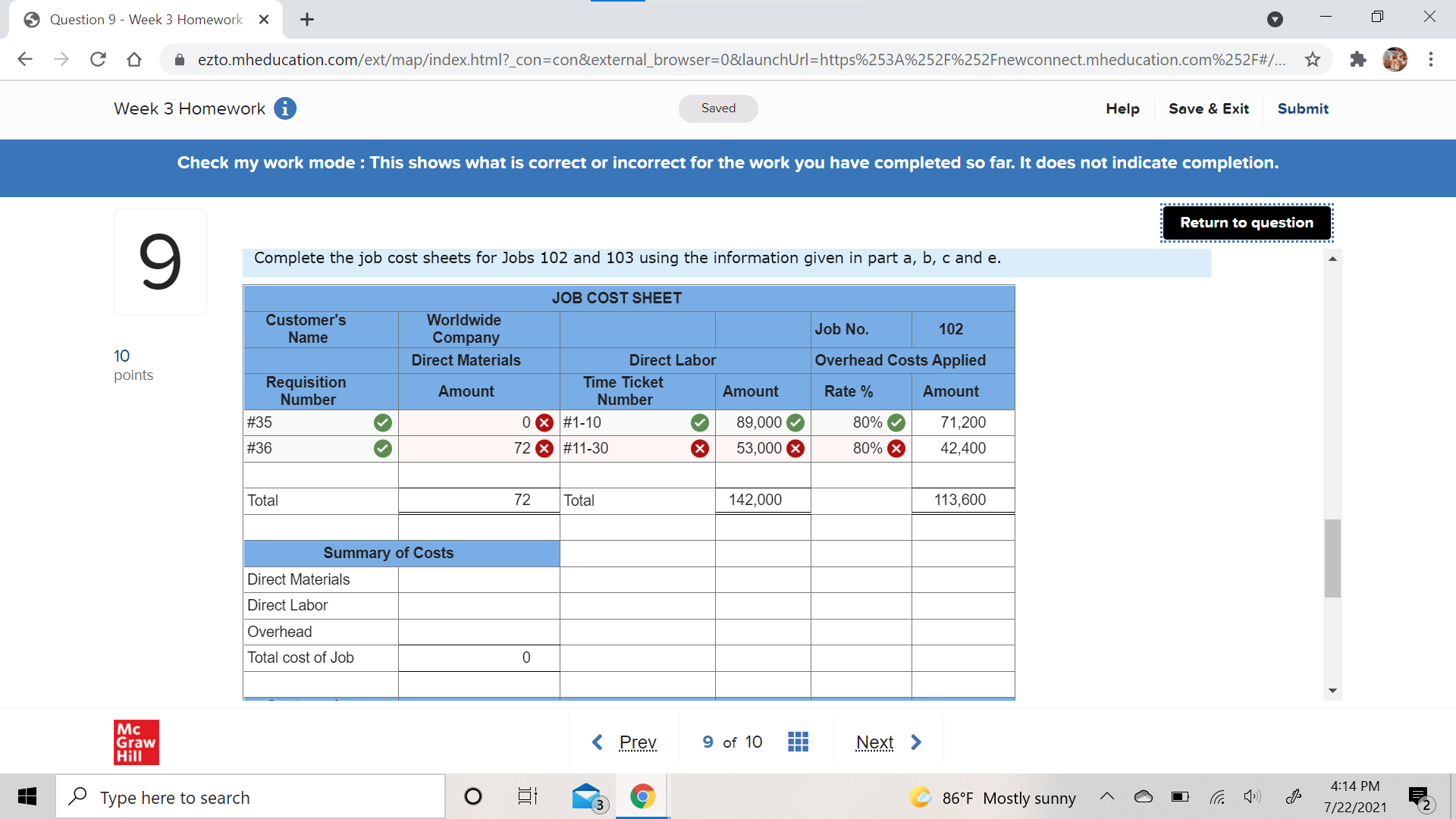Image resolution: width=1456 pixels, height=819 pixels.
Task: Reload the page
Action: coord(98,59)
